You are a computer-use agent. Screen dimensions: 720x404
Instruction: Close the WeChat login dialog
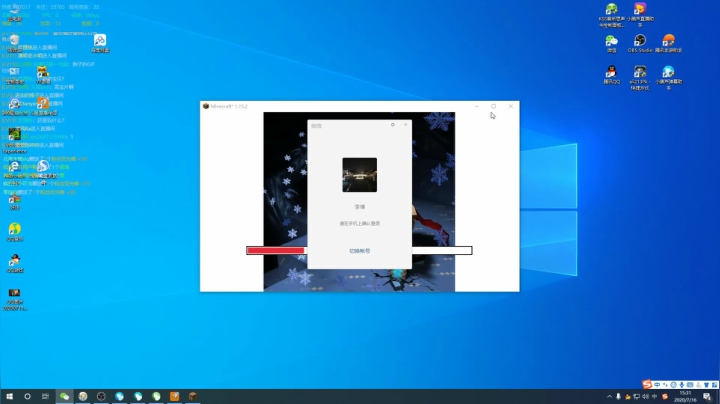pos(405,124)
